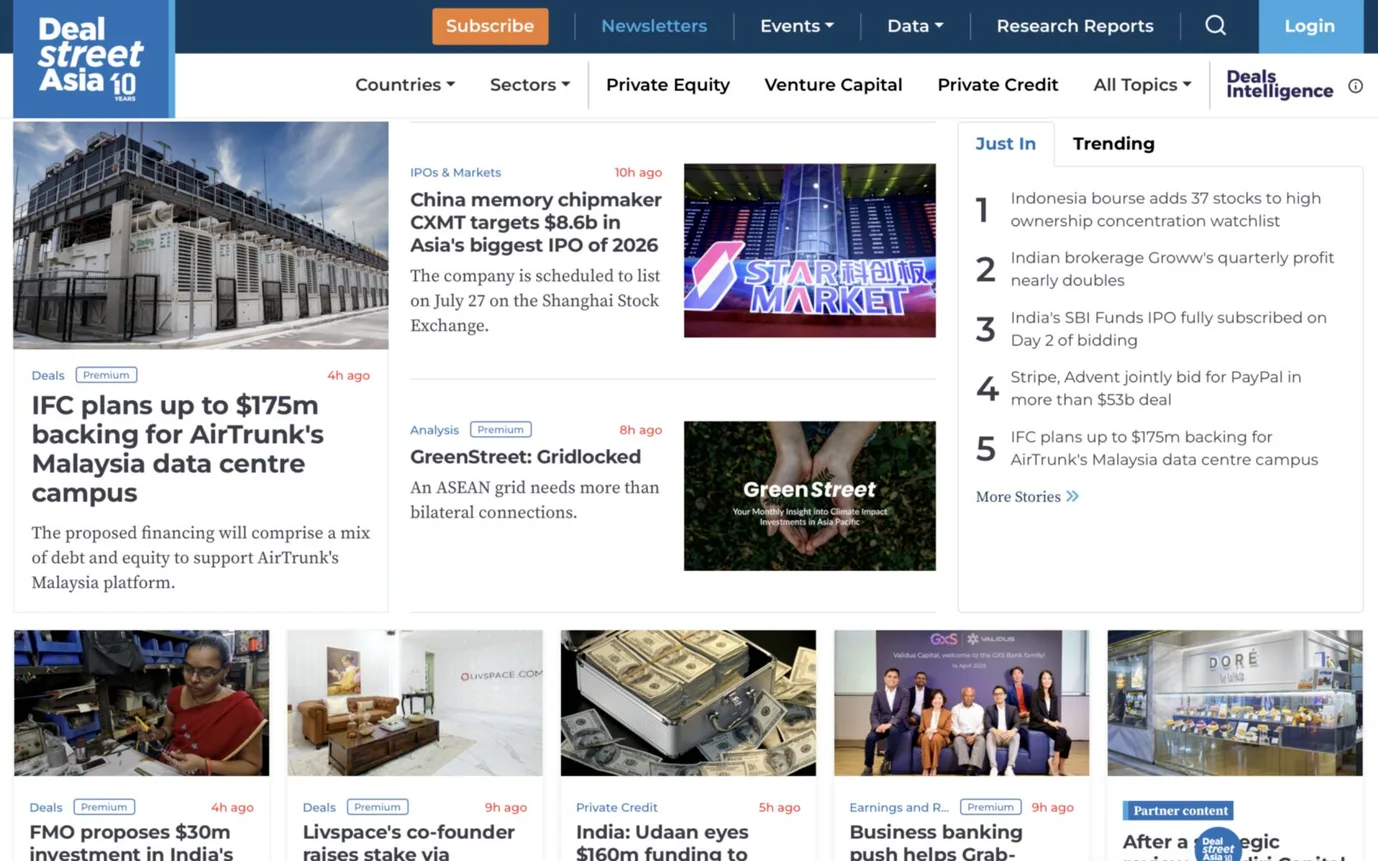The height and width of the screenshot is (861, 1378).
Task: Open the All Topics dropdown
Action: click(x=1142, y=85)
